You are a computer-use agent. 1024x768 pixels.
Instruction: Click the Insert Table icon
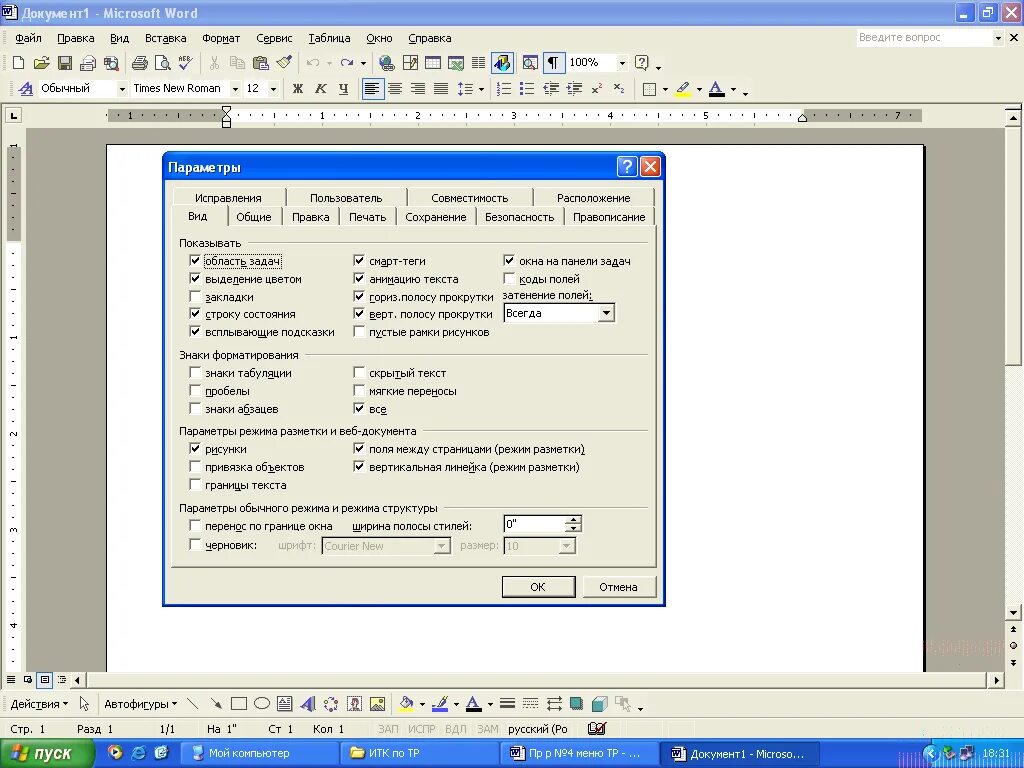tap(432, 63)
